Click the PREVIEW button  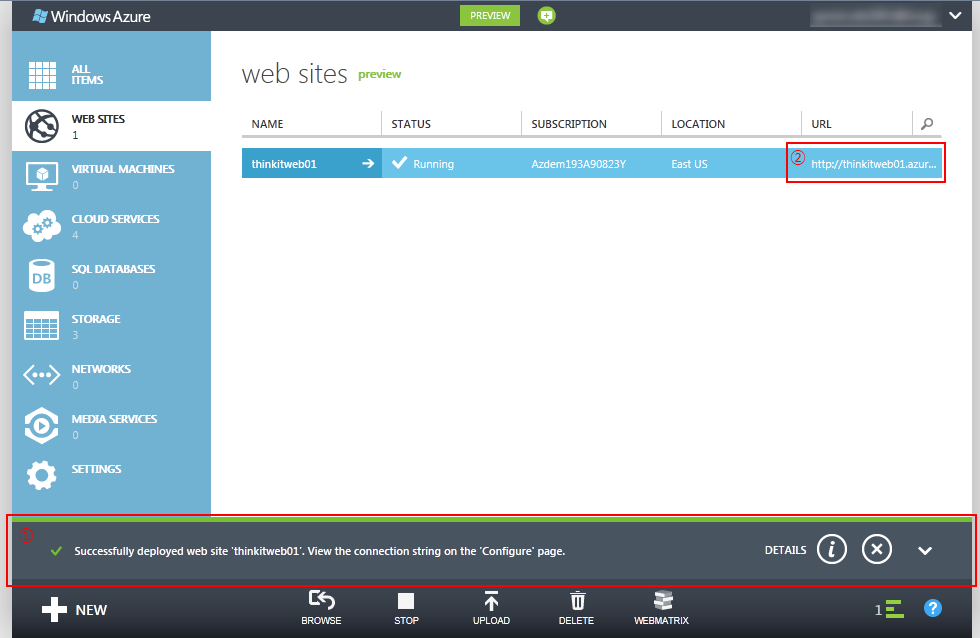coord(490,16)
